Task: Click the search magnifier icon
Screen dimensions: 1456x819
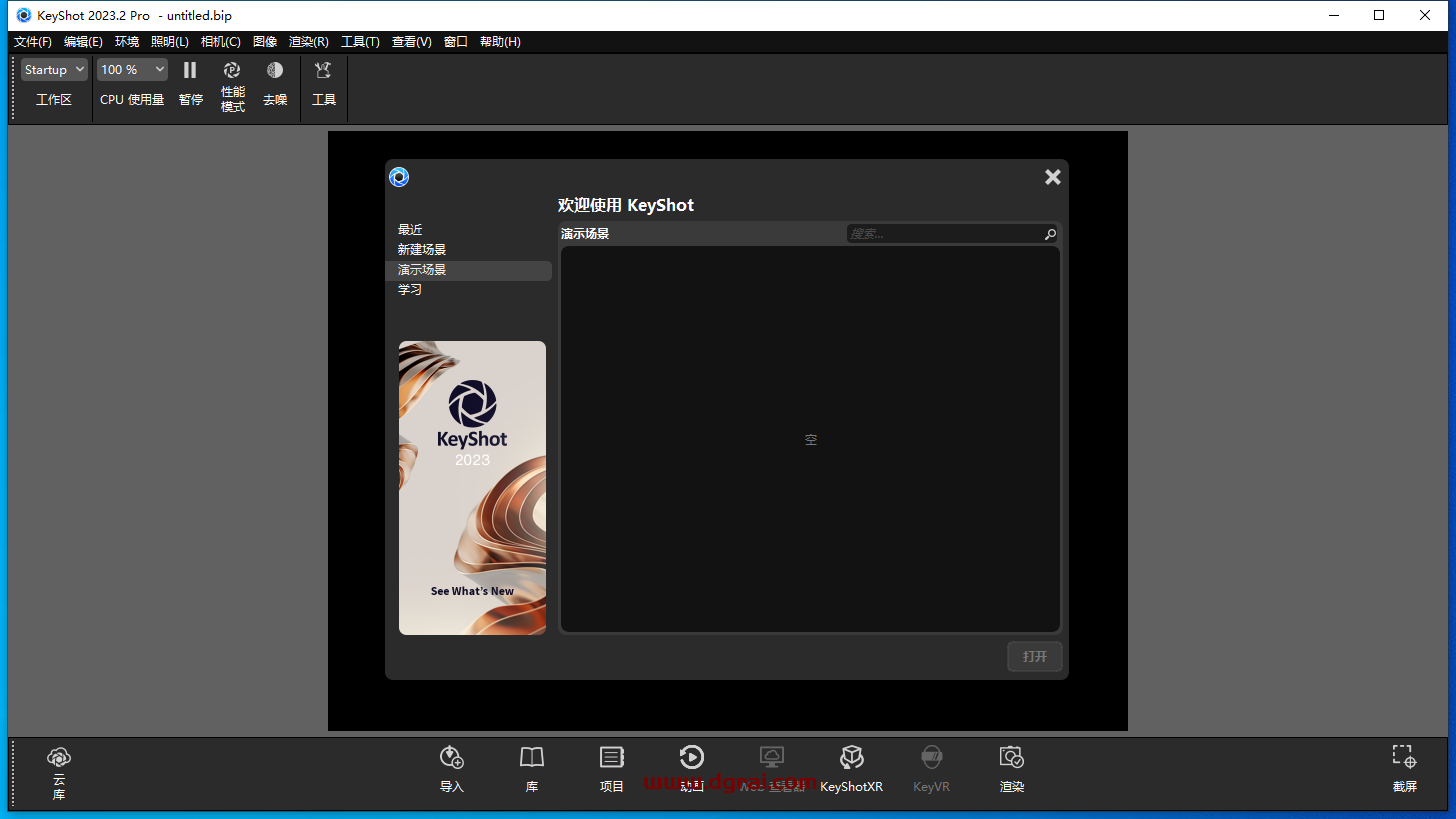Action: [x=1050, y=234]
